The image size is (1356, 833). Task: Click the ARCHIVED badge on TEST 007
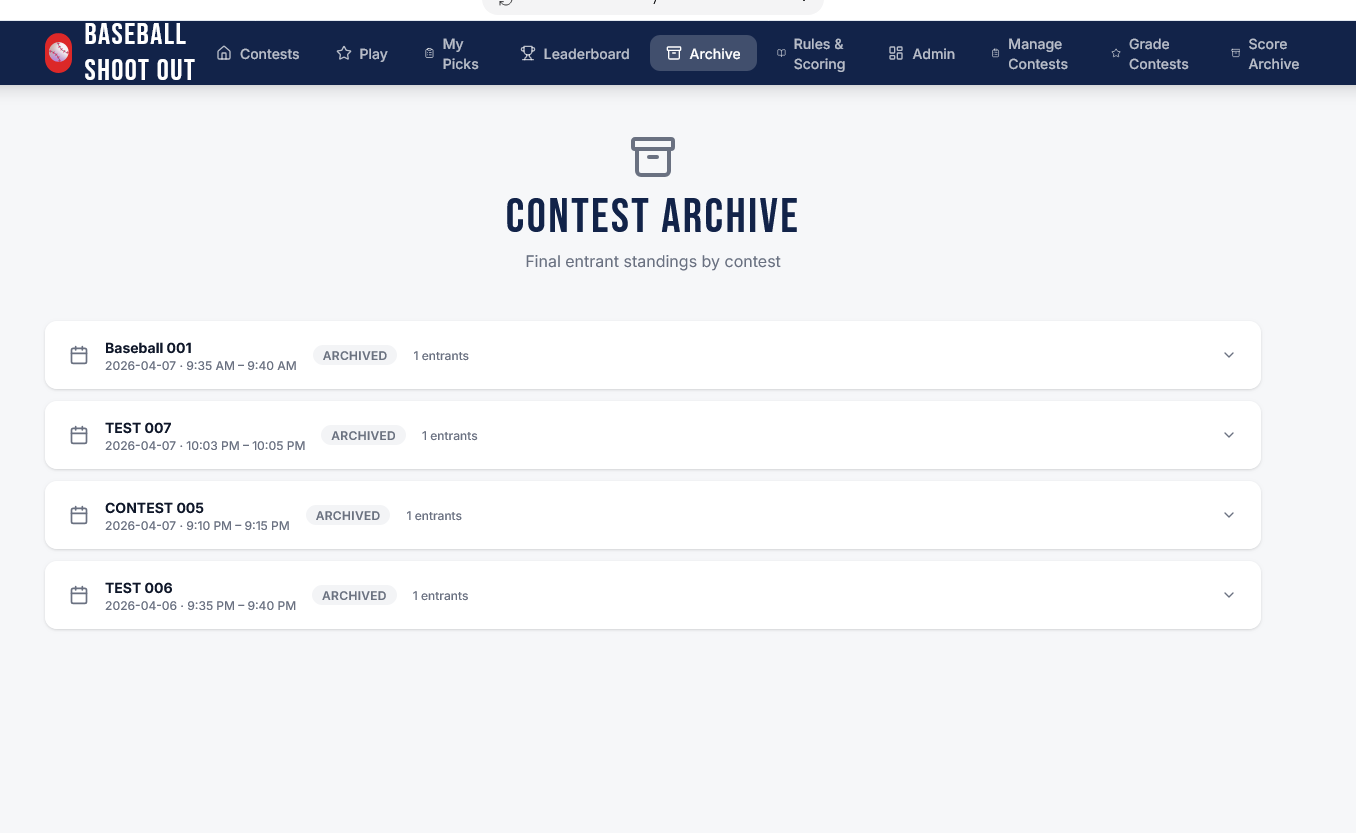pyautogui.click(x=363, y=435)
